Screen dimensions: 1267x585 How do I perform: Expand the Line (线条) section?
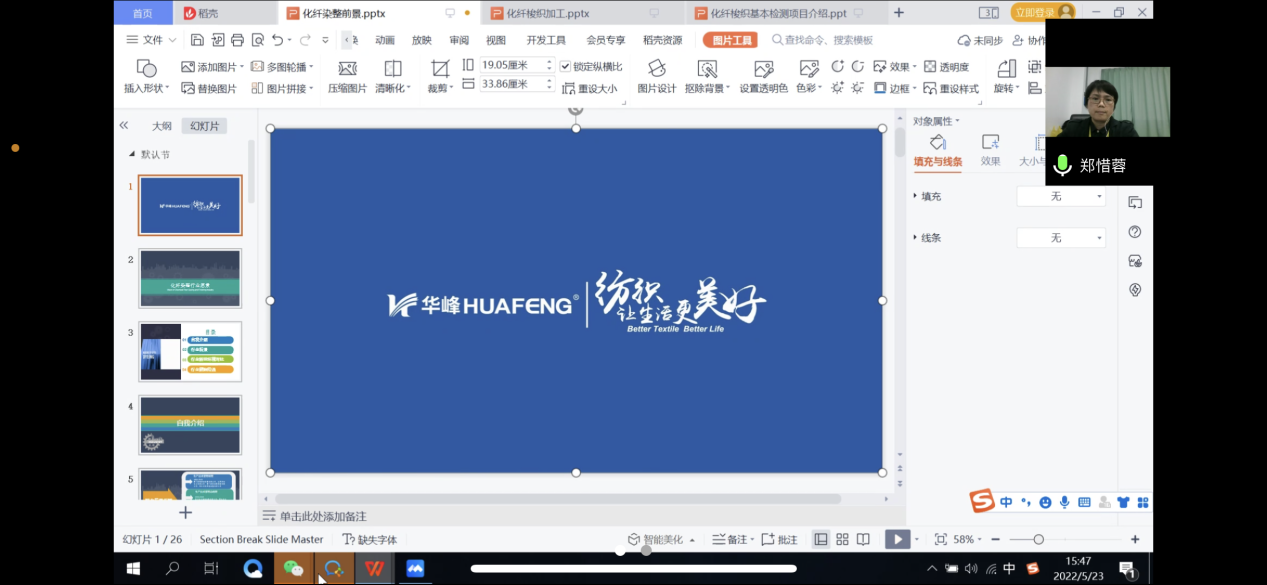(x=915, y=238)
